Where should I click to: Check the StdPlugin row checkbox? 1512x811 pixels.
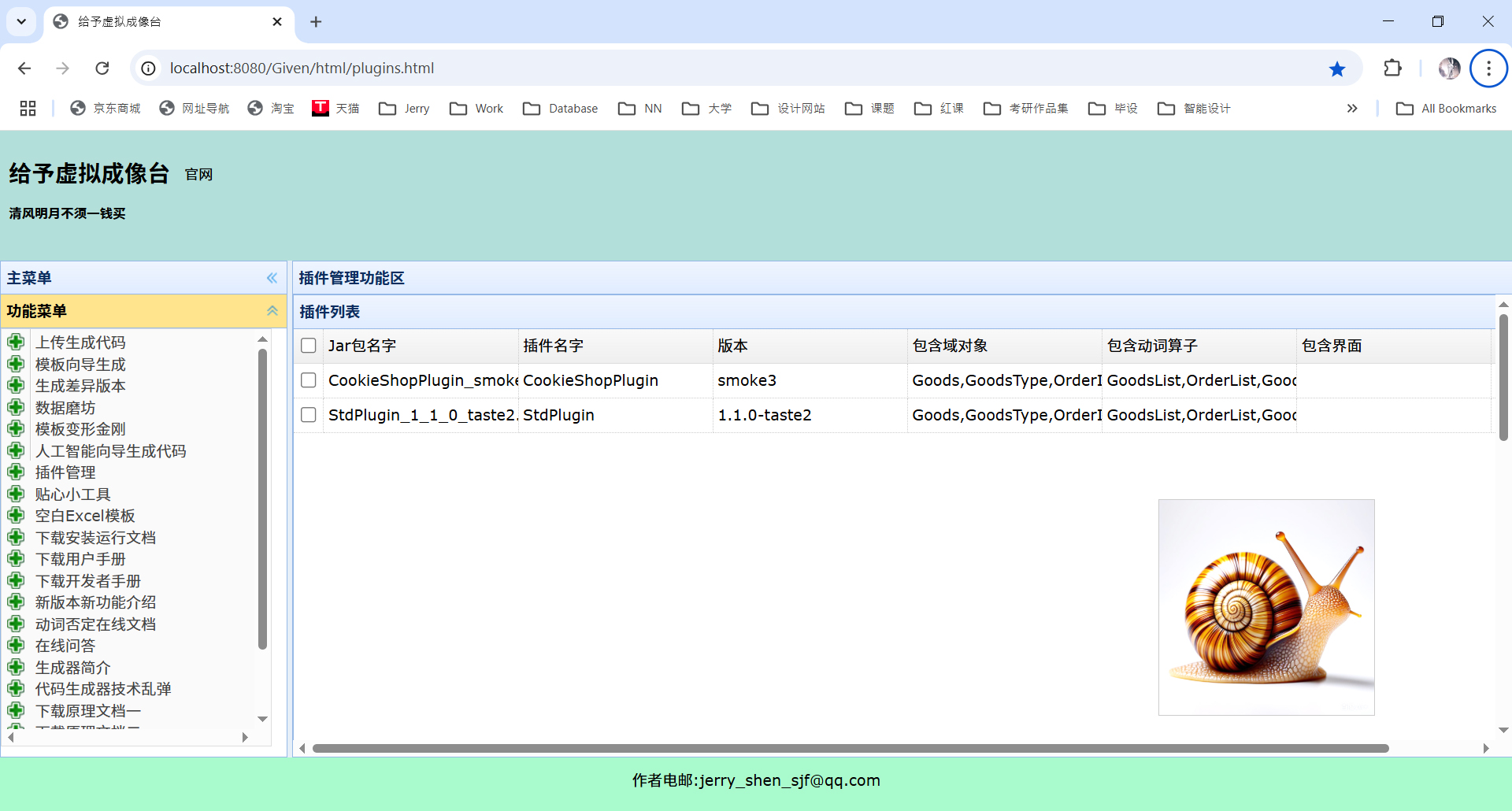(x=308, y=414)
